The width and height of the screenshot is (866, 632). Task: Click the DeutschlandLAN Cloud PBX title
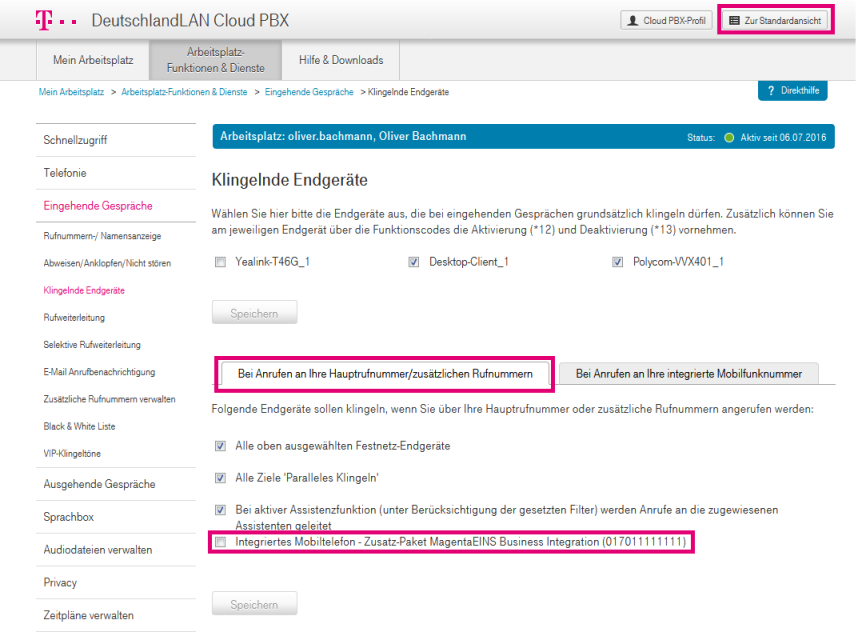pos(190,20)
